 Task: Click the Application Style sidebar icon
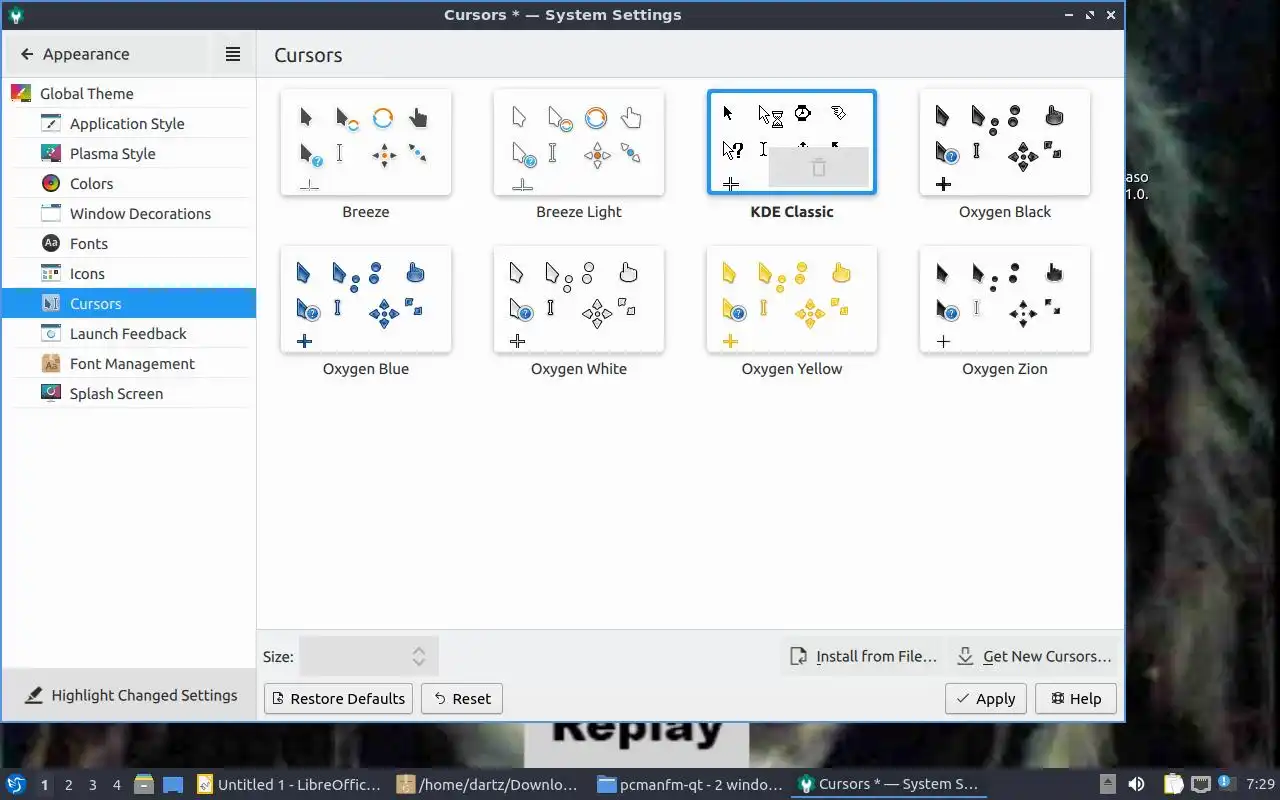click(51, 123)
